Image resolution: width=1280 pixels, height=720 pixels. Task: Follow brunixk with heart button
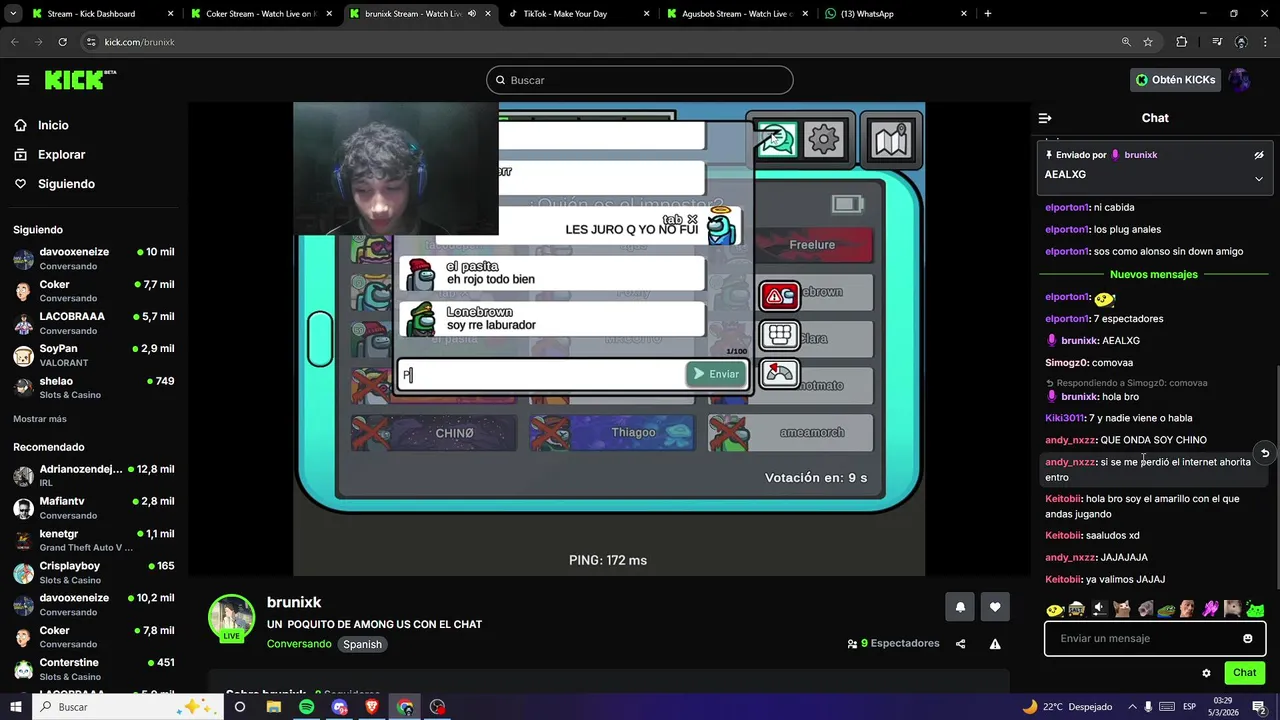(x=995, y=607)
